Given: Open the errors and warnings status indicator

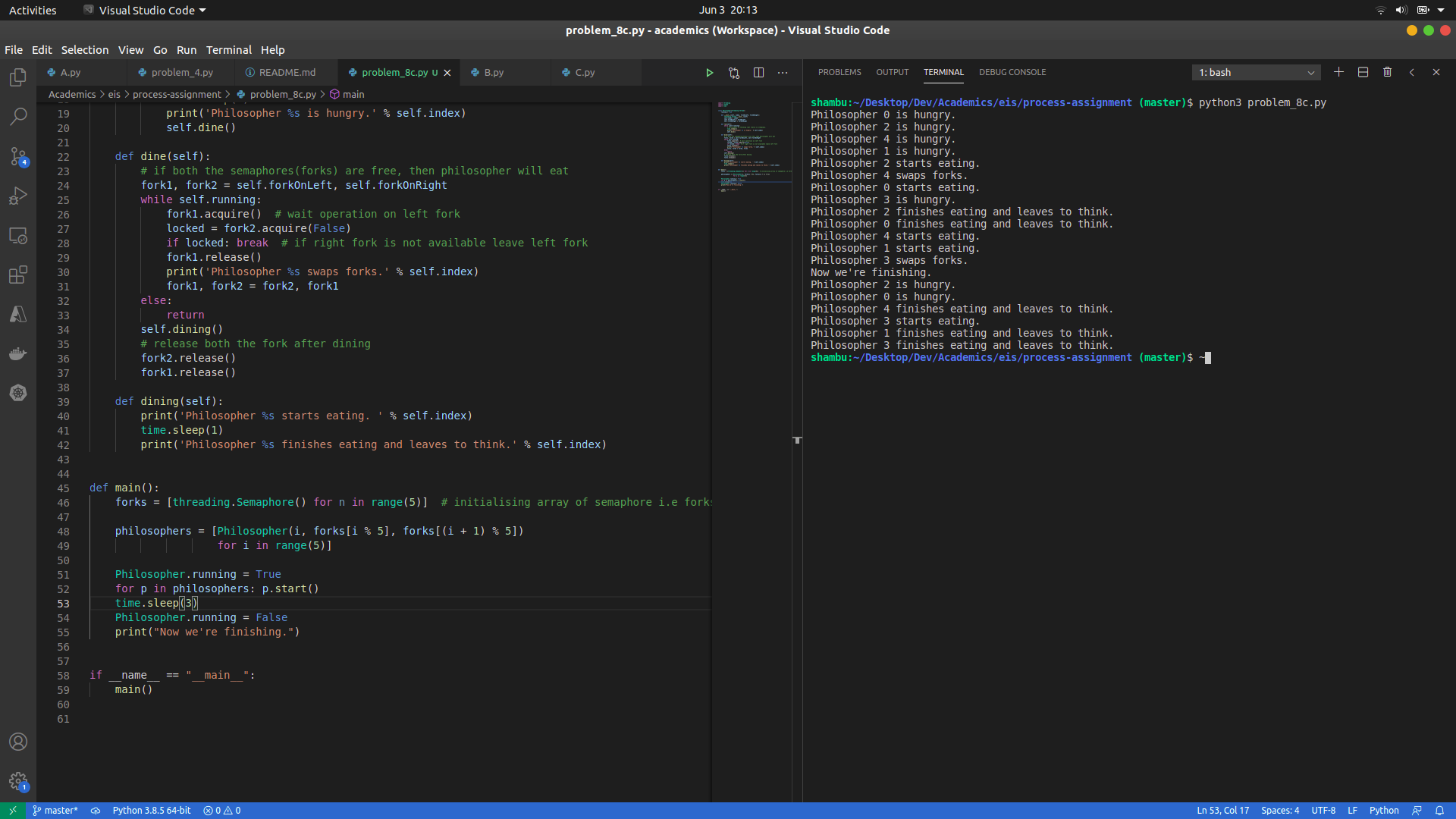Looking at the screenshot, I should [x=222, y=811].
